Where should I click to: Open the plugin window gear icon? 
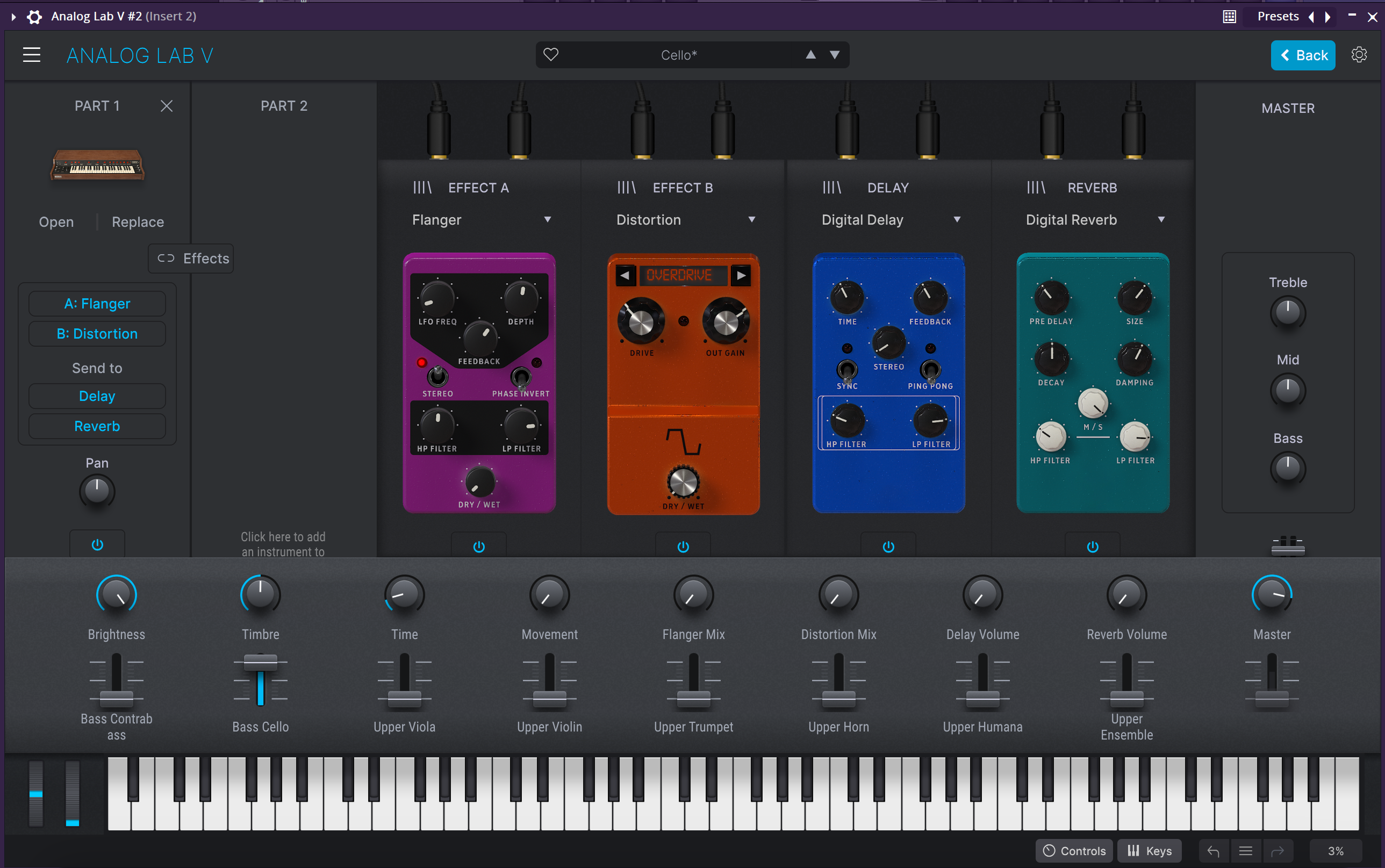pyautogui.click(x=34, y=17)
